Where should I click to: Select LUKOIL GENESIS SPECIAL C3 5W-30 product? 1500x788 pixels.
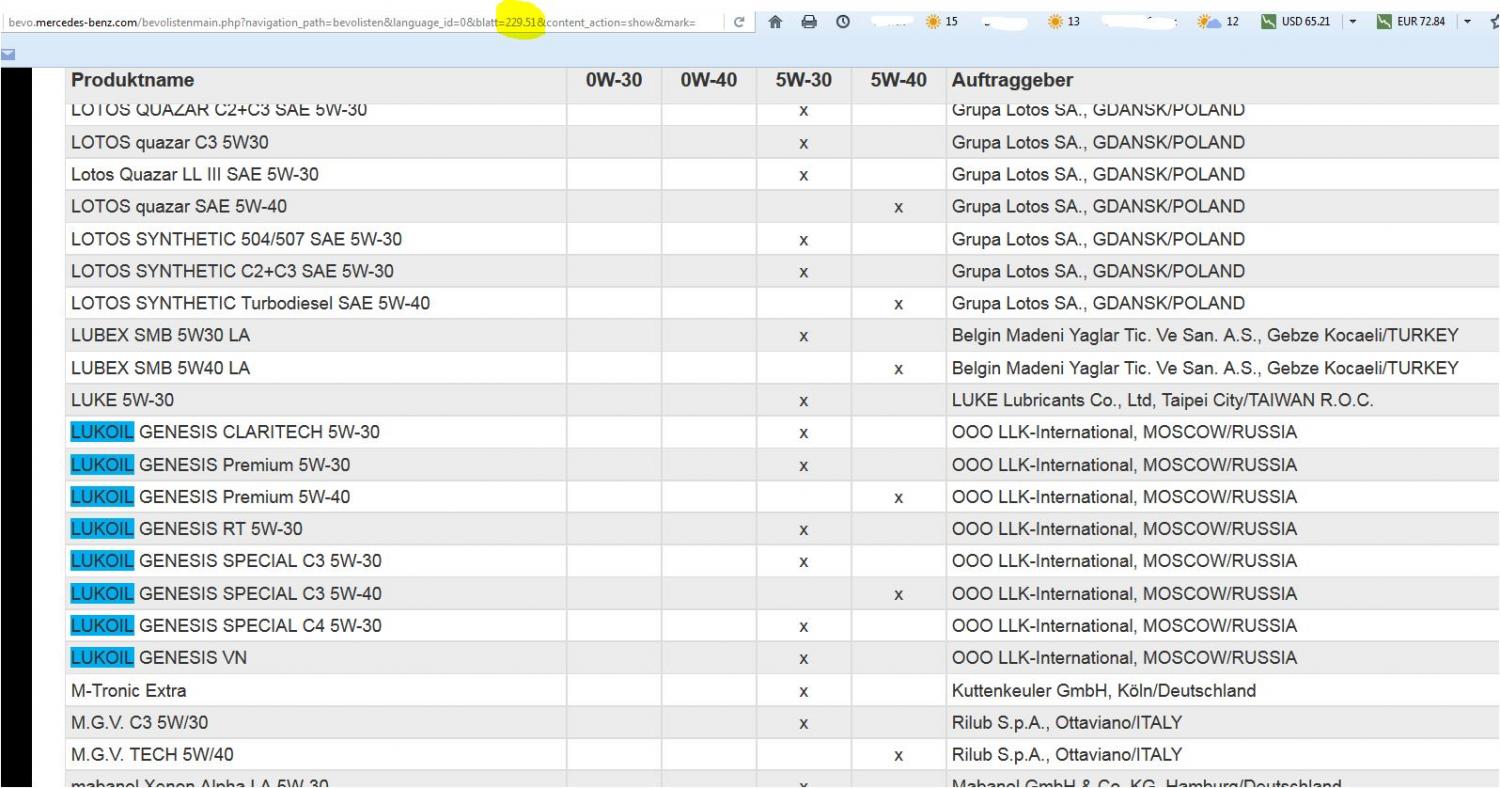click(226, 561)
